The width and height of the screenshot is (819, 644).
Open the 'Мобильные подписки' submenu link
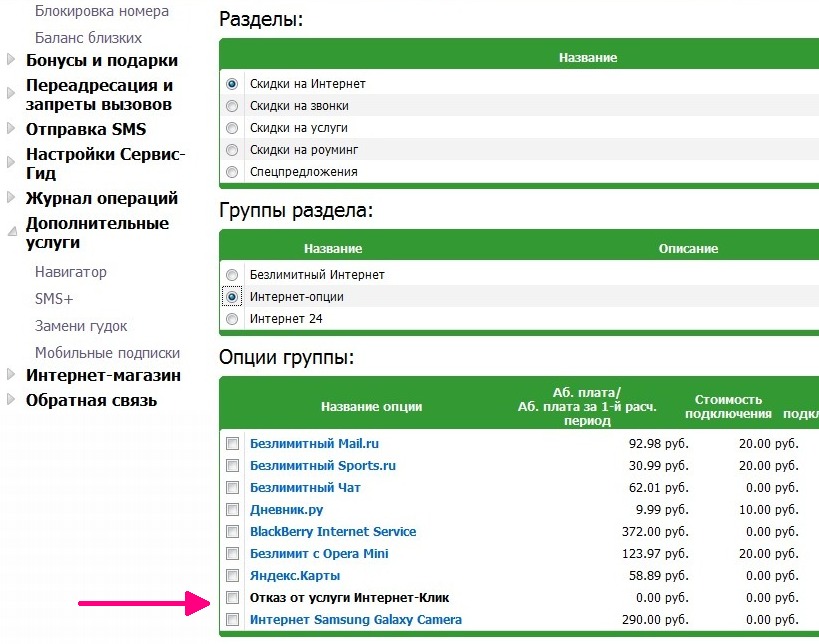pos(107,353)
